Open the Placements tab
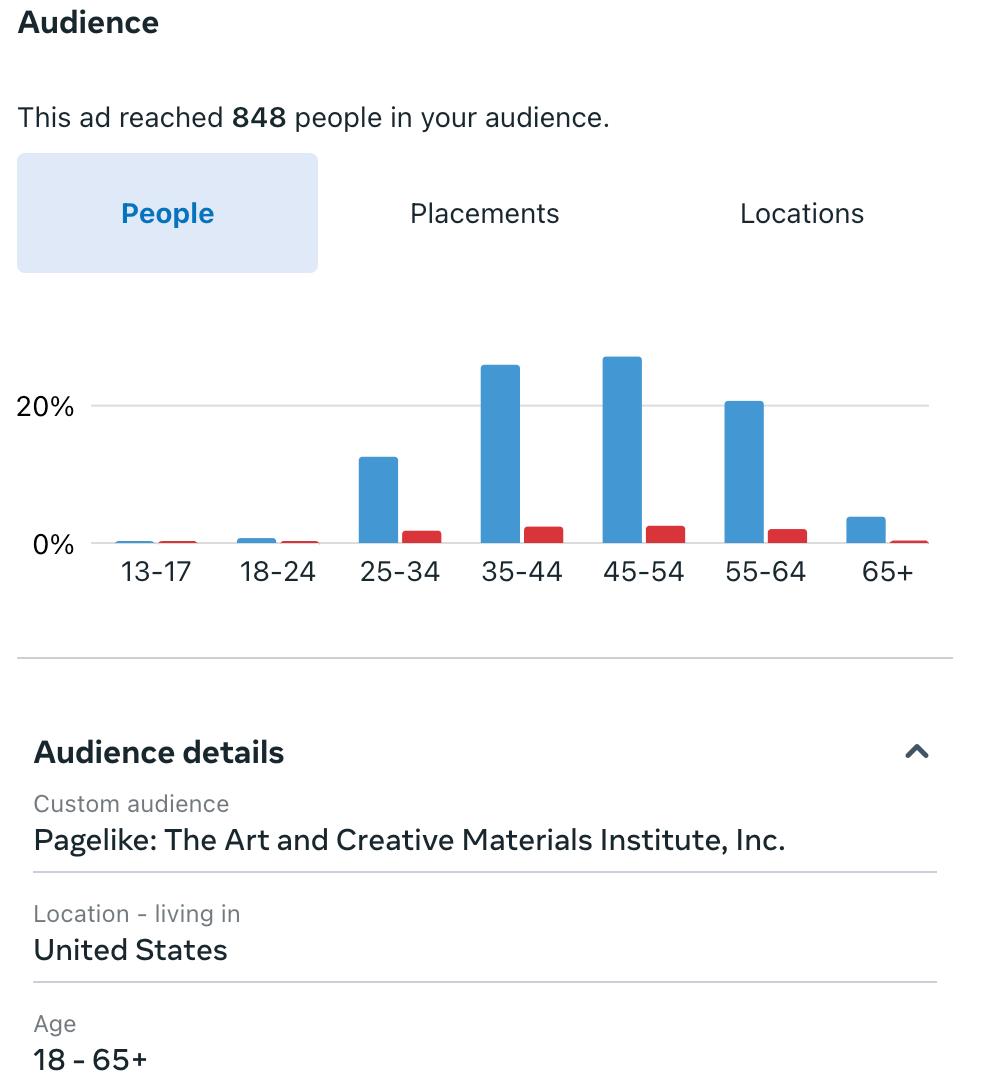982x1088 pixels. 484,213
